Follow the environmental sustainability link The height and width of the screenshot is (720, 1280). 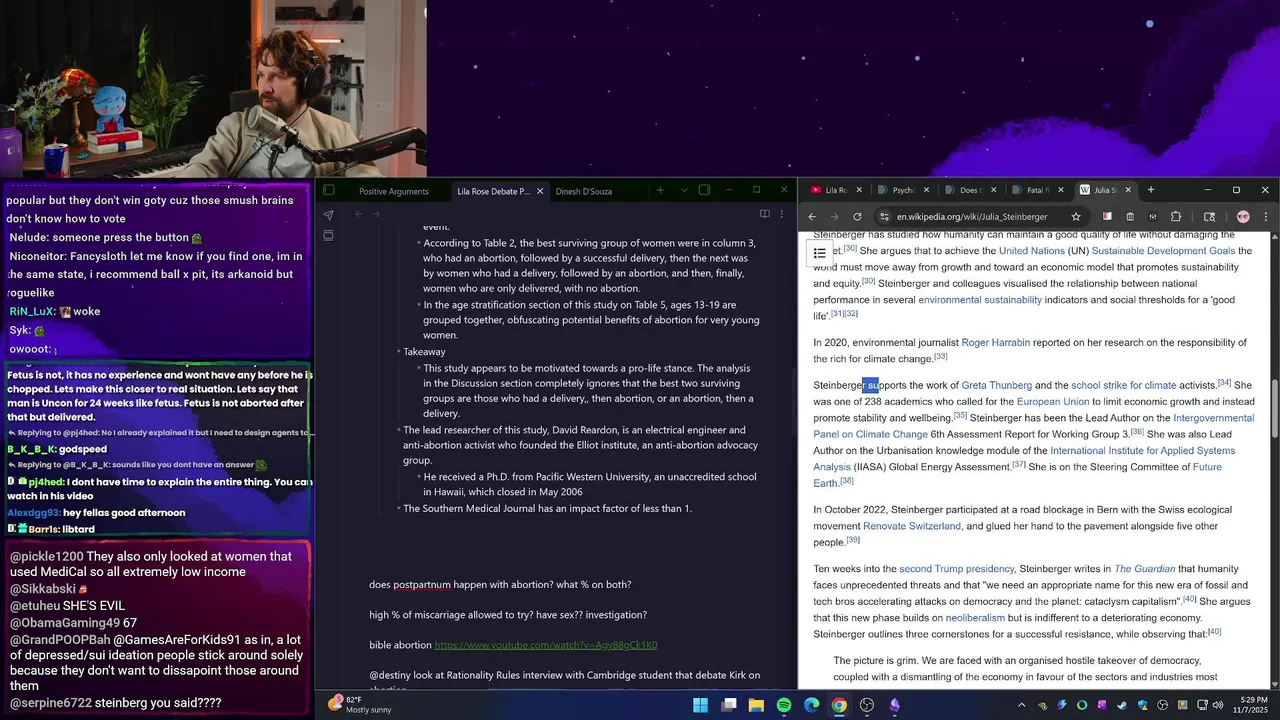[979, 300]
